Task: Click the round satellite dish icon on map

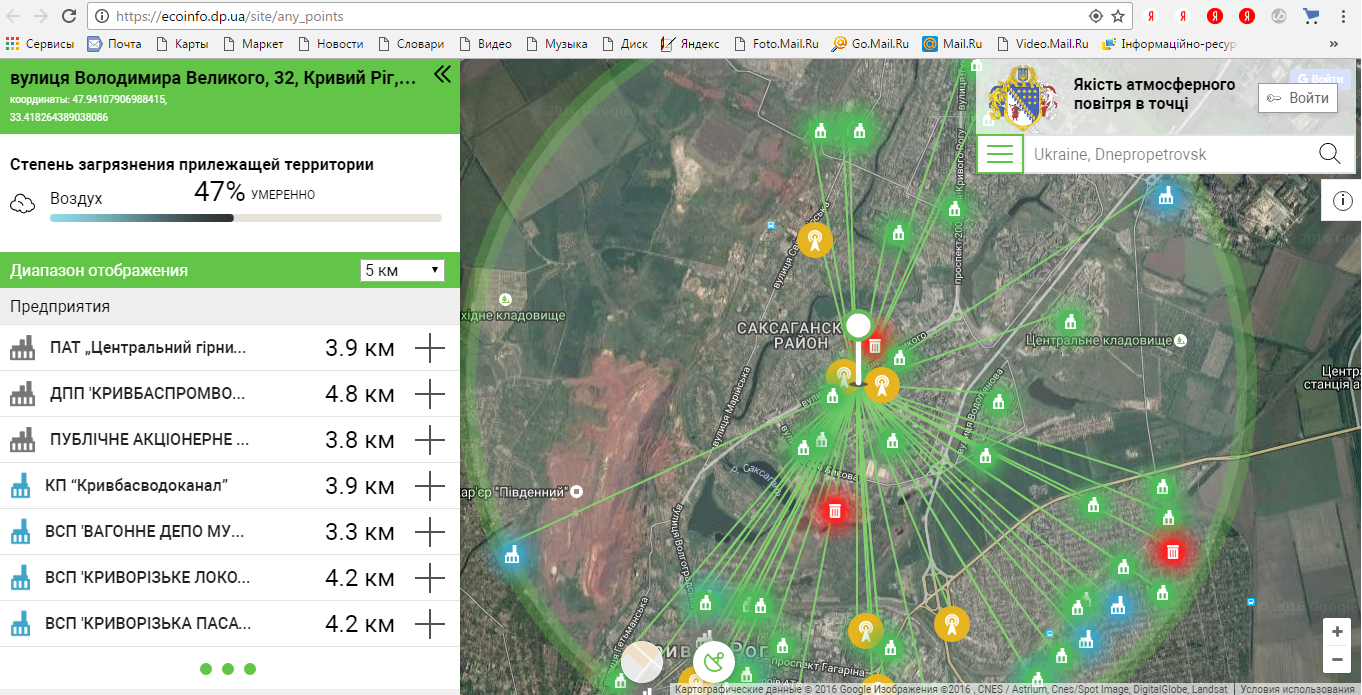Action: (x=714, y=661)
